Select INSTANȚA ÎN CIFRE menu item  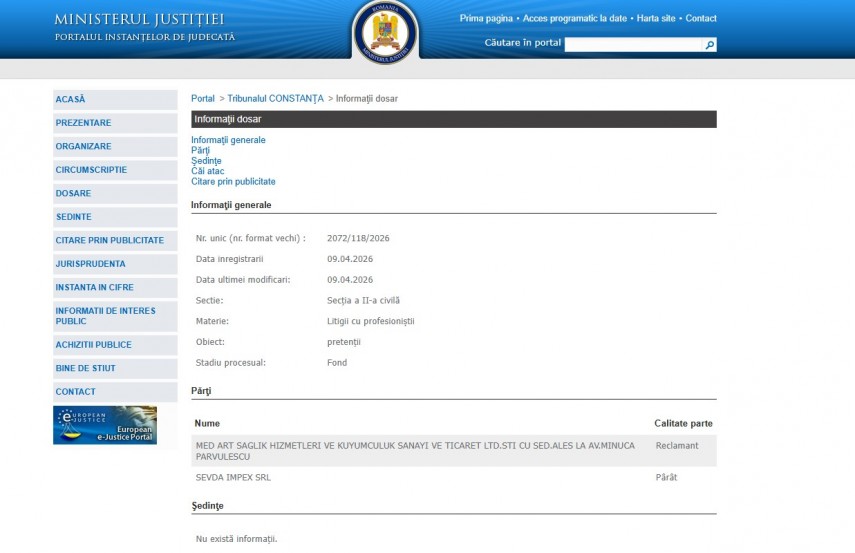tap(95, 288)
